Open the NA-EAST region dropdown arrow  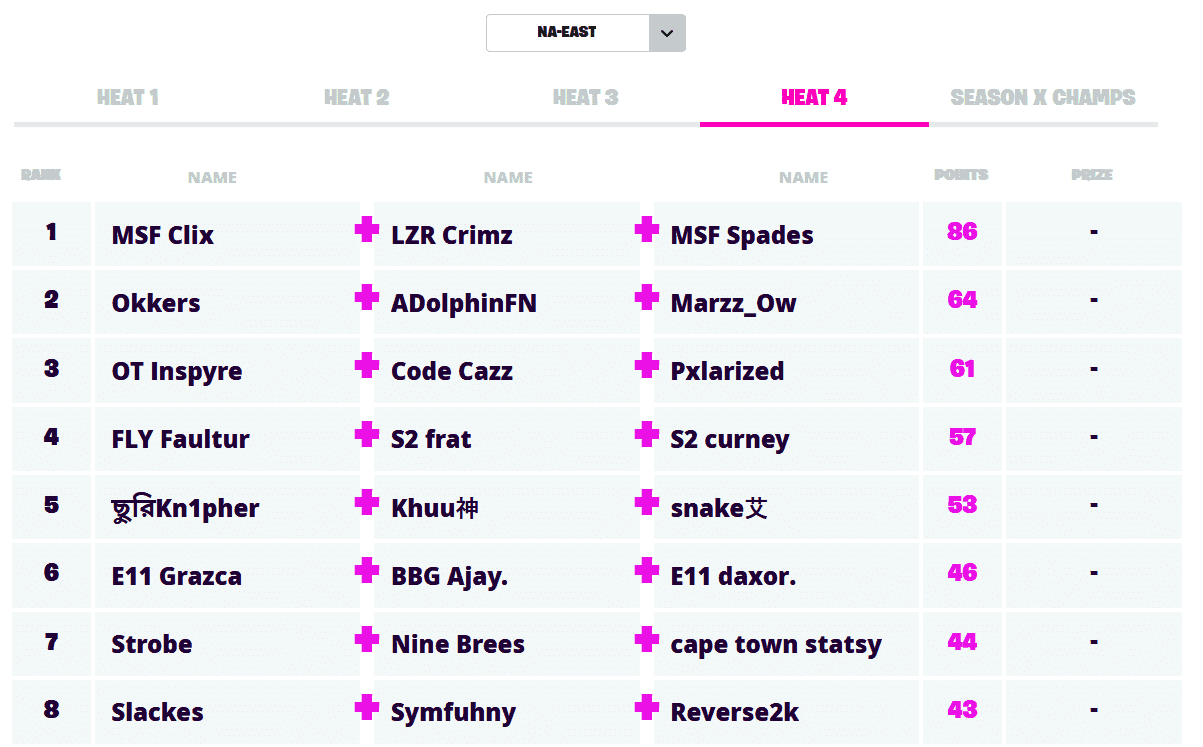pos(667,33)
